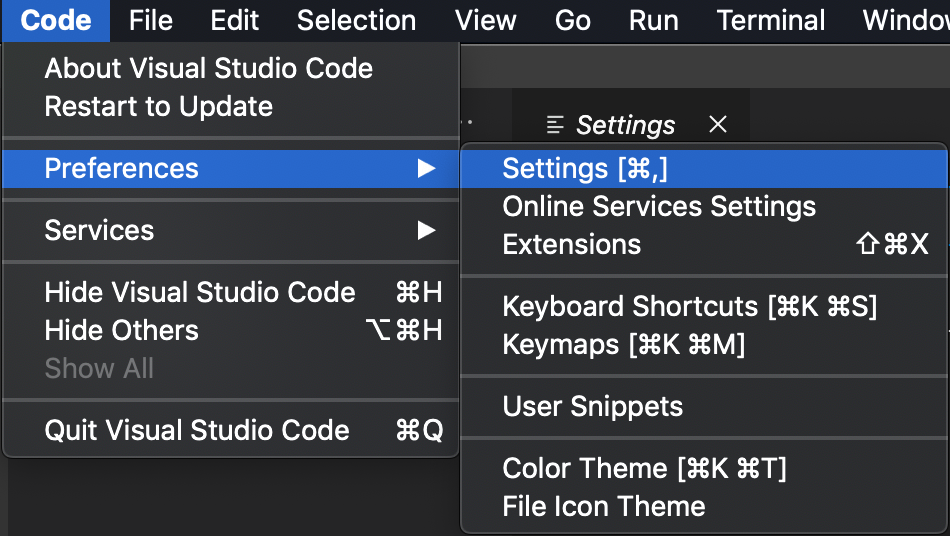Image resolution: width=950 pixels, height=536 pixels.
Task: Open Extensions from Preferences submenu
Action: (x=703, y=245)
